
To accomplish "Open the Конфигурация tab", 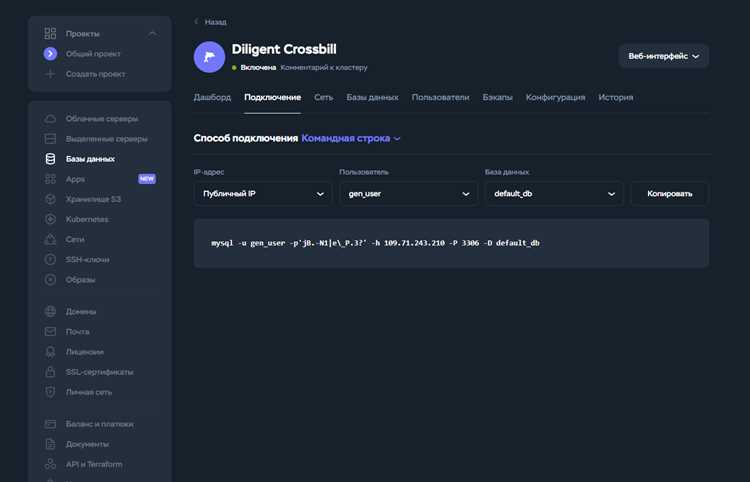I will click(555, 97).
